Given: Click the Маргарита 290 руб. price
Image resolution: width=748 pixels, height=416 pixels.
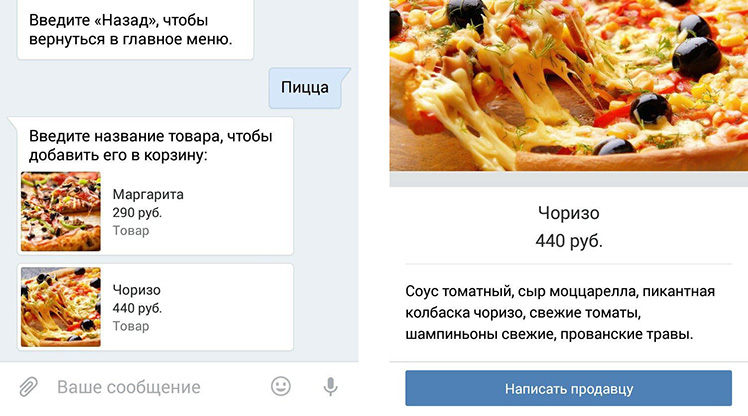Looking at the screenshot, I should (x=137, y=213).
